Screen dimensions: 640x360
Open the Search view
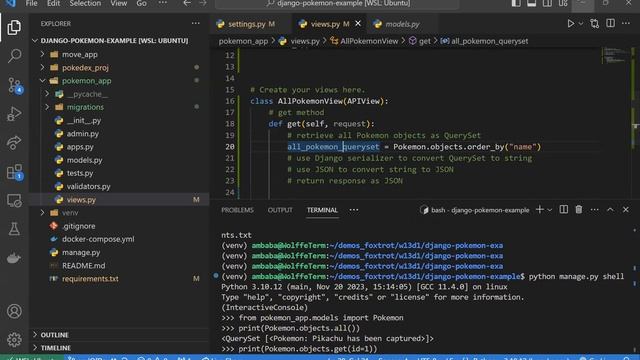pos(14,56)
